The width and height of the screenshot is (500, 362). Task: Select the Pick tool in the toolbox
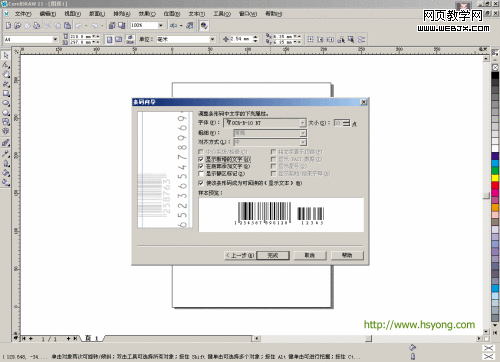(6, 55)
